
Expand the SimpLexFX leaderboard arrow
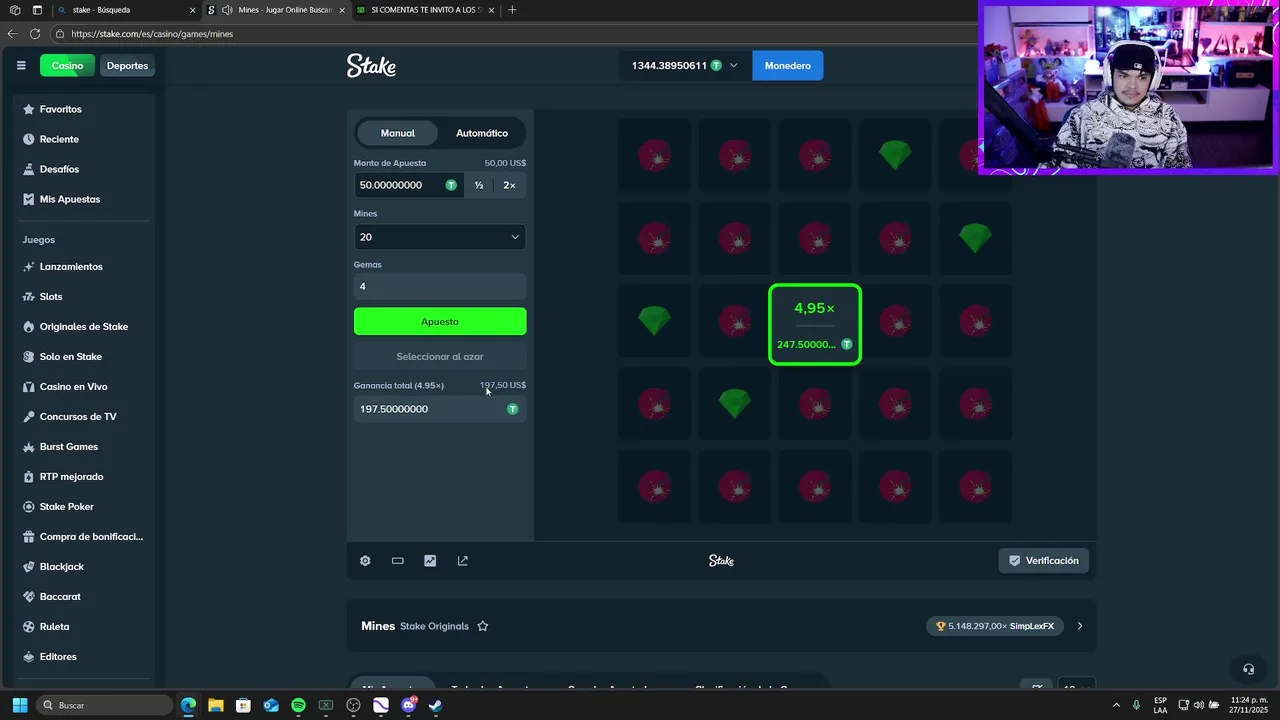(1080, 626)
